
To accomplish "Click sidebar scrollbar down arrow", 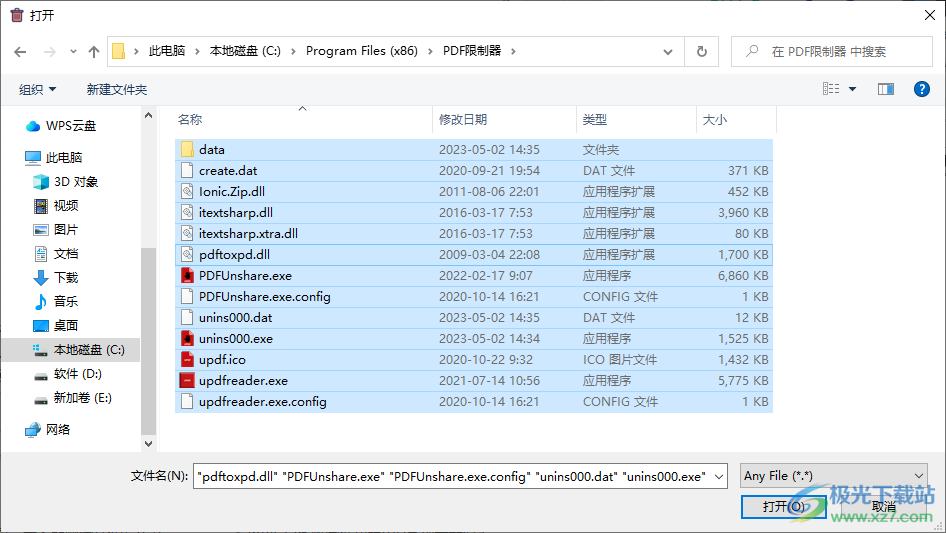I will (148, 444).
